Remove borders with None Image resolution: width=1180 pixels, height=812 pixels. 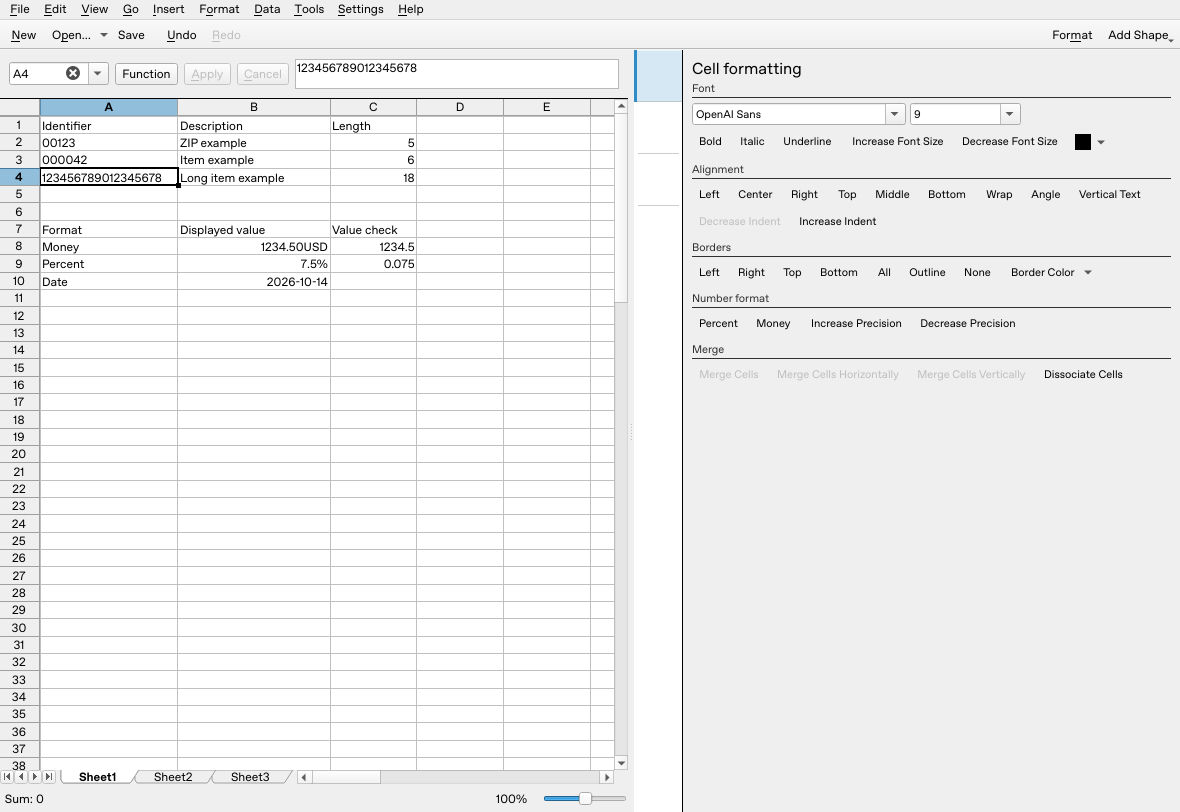click(977, 272)
